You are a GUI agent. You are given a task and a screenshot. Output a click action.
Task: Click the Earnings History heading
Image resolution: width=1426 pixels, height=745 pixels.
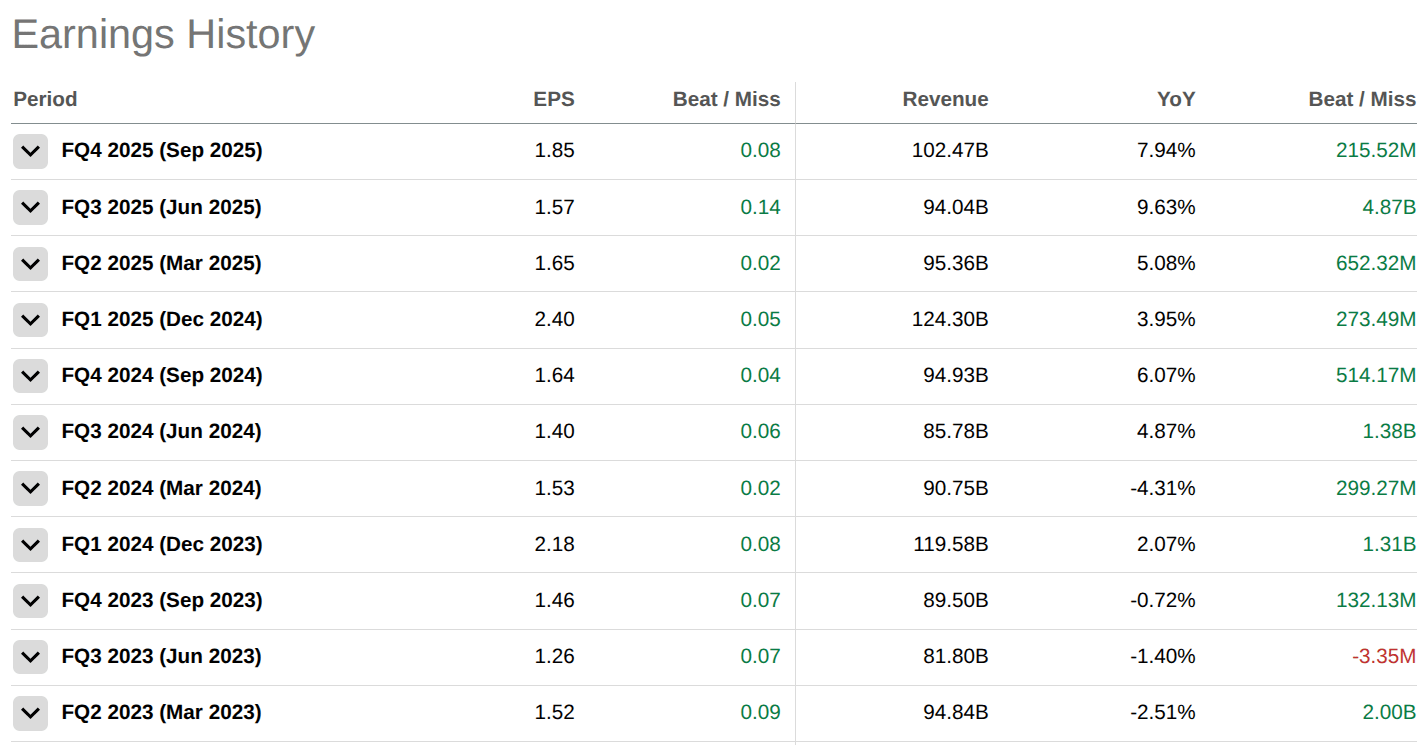[162, 35]
